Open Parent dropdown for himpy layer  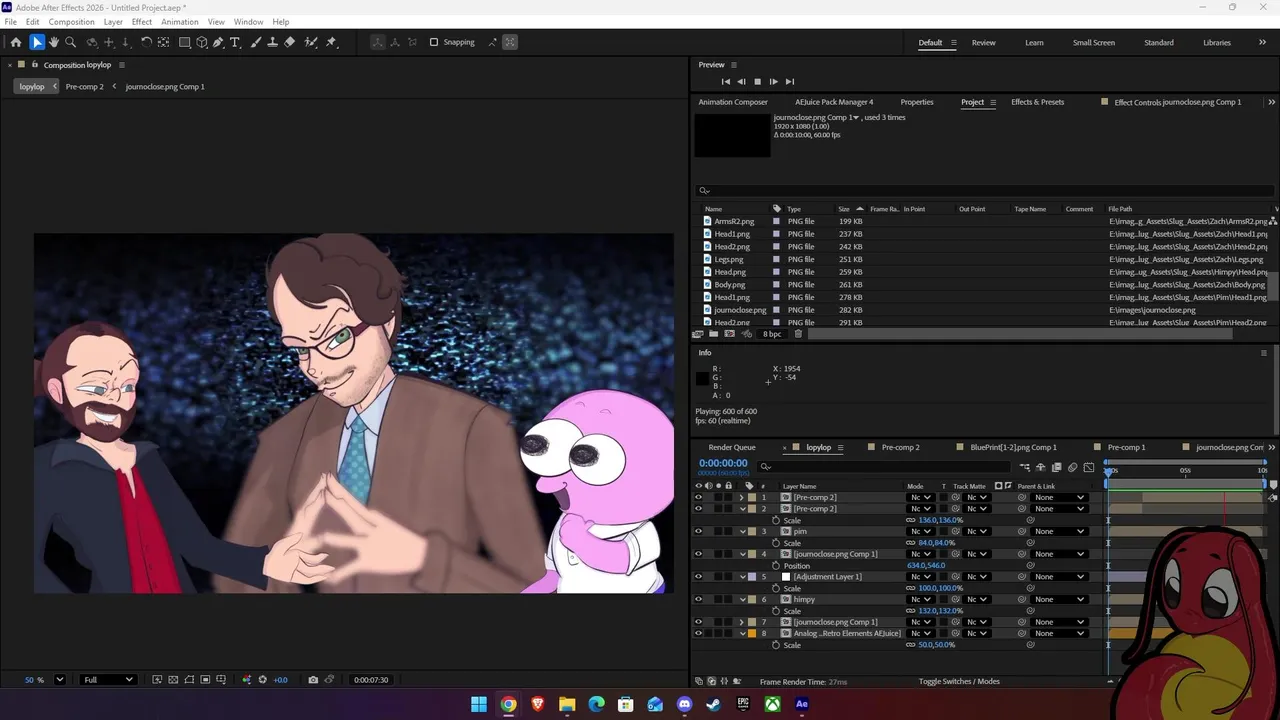tap(1060, 599)
